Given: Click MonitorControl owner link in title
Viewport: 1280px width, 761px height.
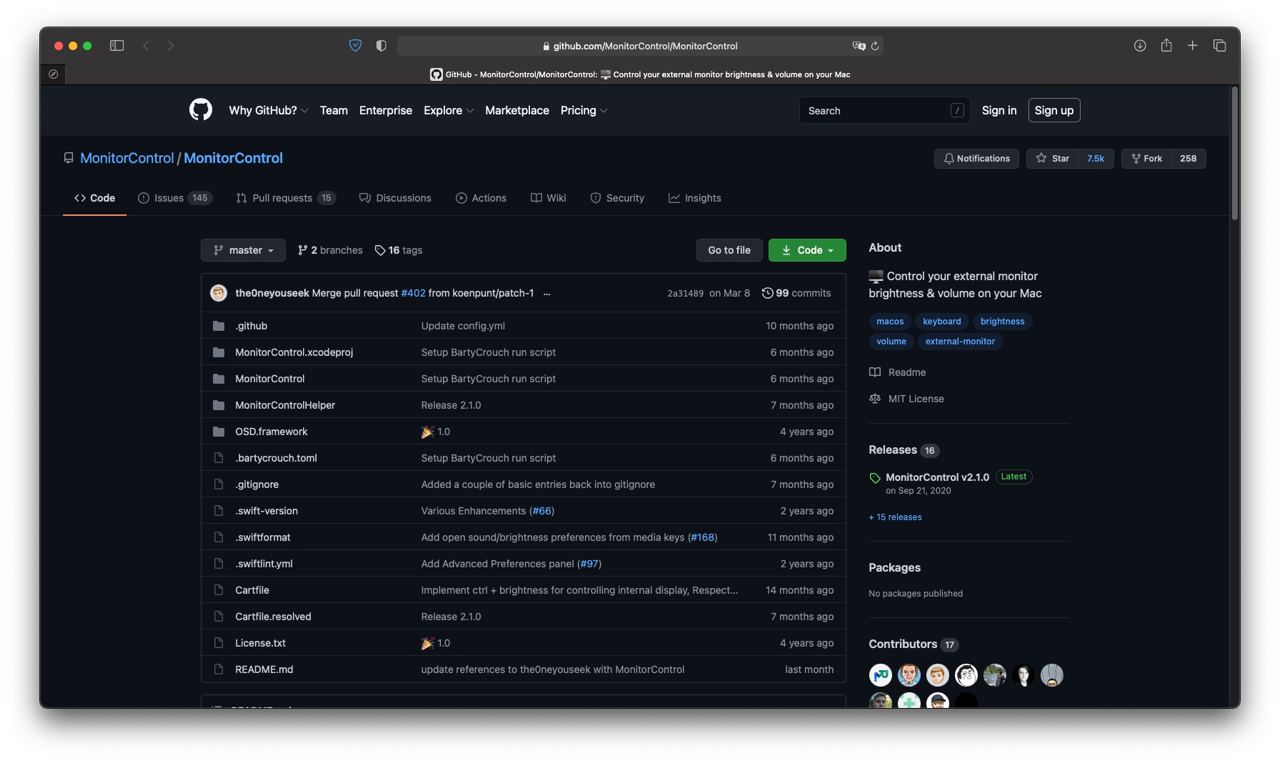Looking at the screenshot, I should click(127, 158).
